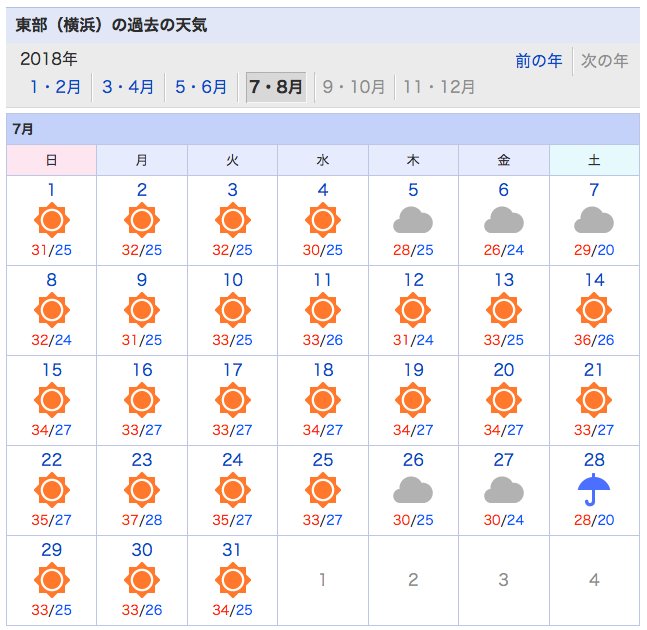Viewport: 647px width, 630px height.
Task: Click the sunny icon for July 8
Action: point(52,310)
